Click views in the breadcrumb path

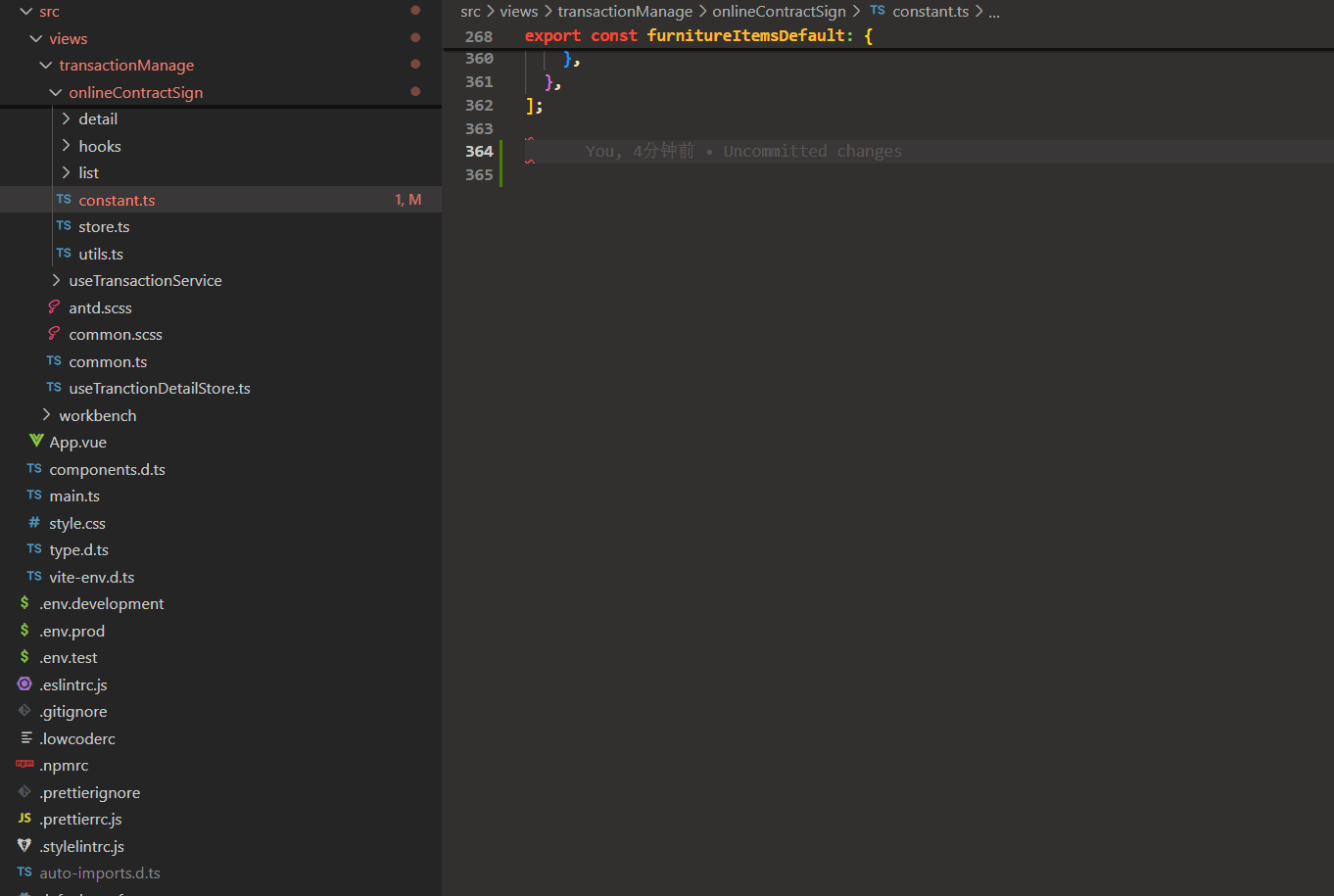tap(518, 11)
